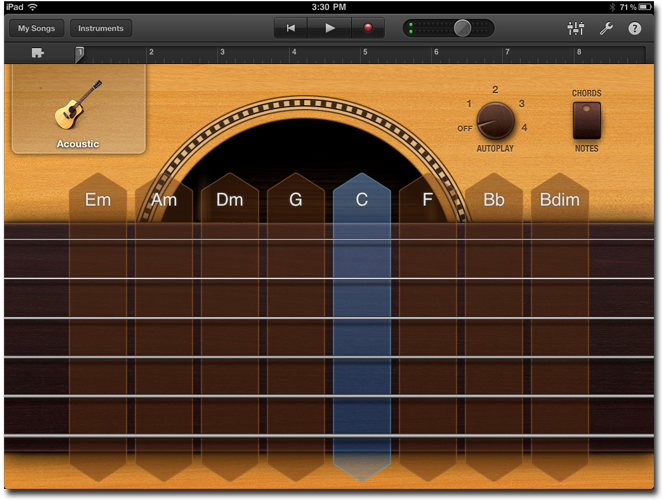Click bar 2 on the ruler
Viewport: 663px width, 500px height.
tap(151, 52)
